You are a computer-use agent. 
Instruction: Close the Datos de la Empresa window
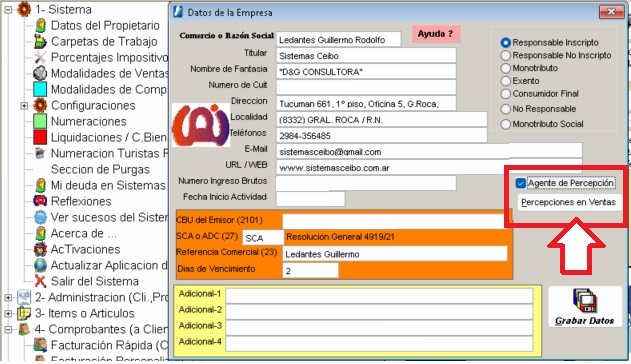[611, 12]
